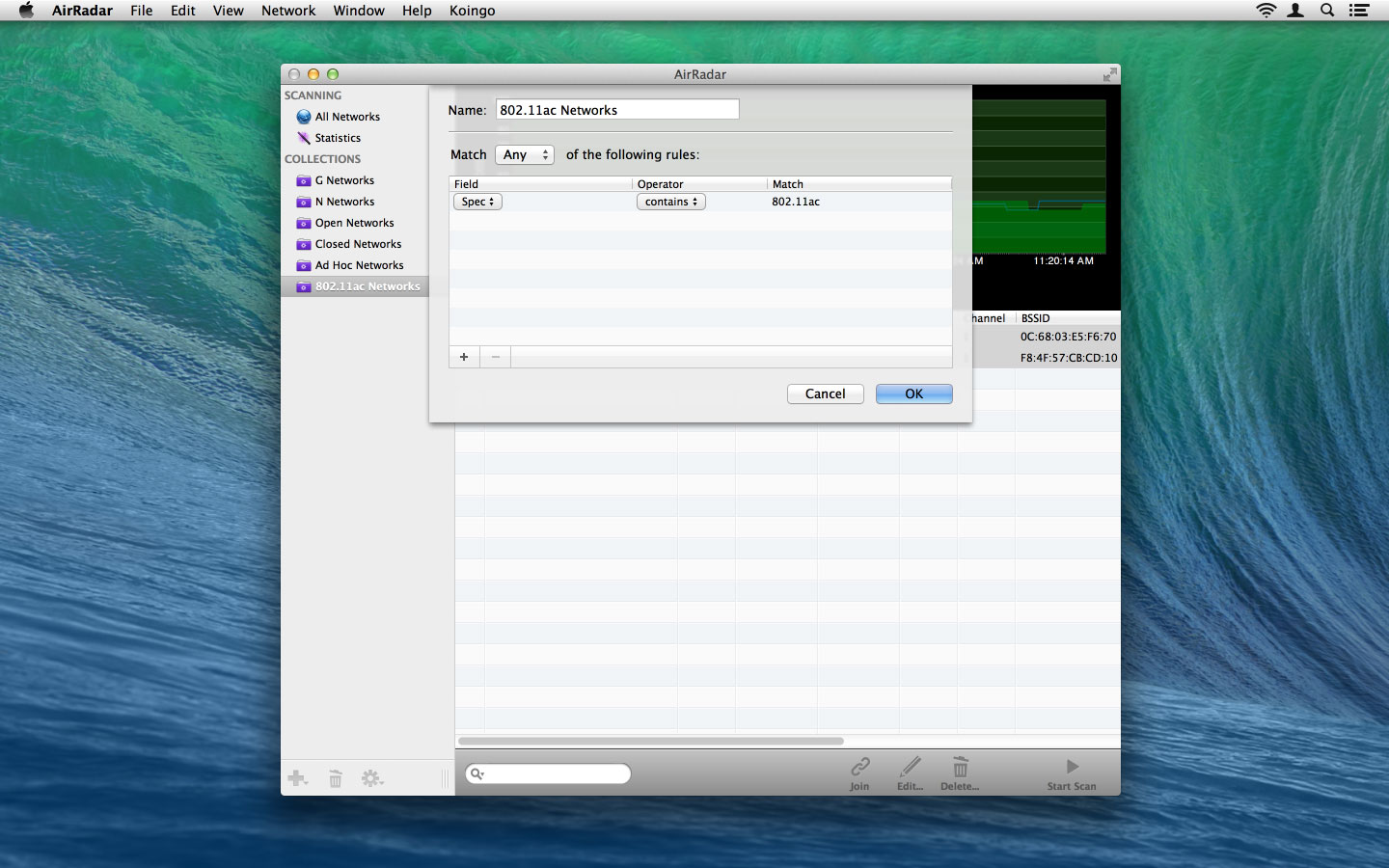Screen dimensions: 1389x868
Task: Click the Join link icon
Action: click(x=859, y=767)
